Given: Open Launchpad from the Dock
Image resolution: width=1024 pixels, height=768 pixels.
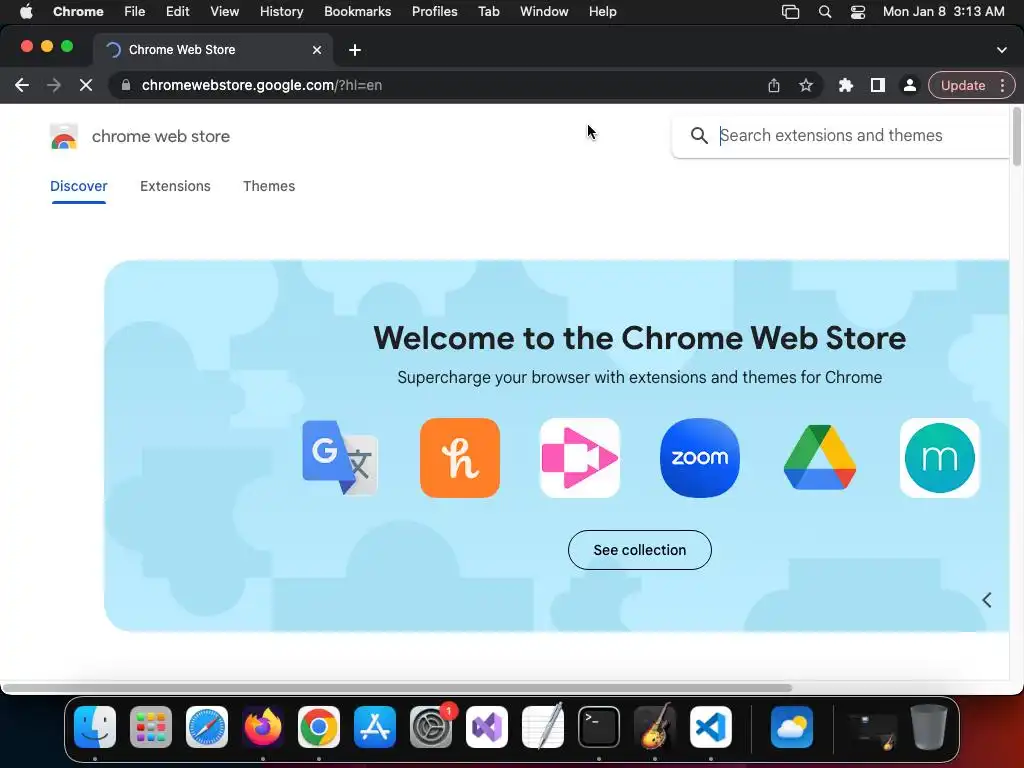Looking at the screenshot, I should click(x=151, y=727).
